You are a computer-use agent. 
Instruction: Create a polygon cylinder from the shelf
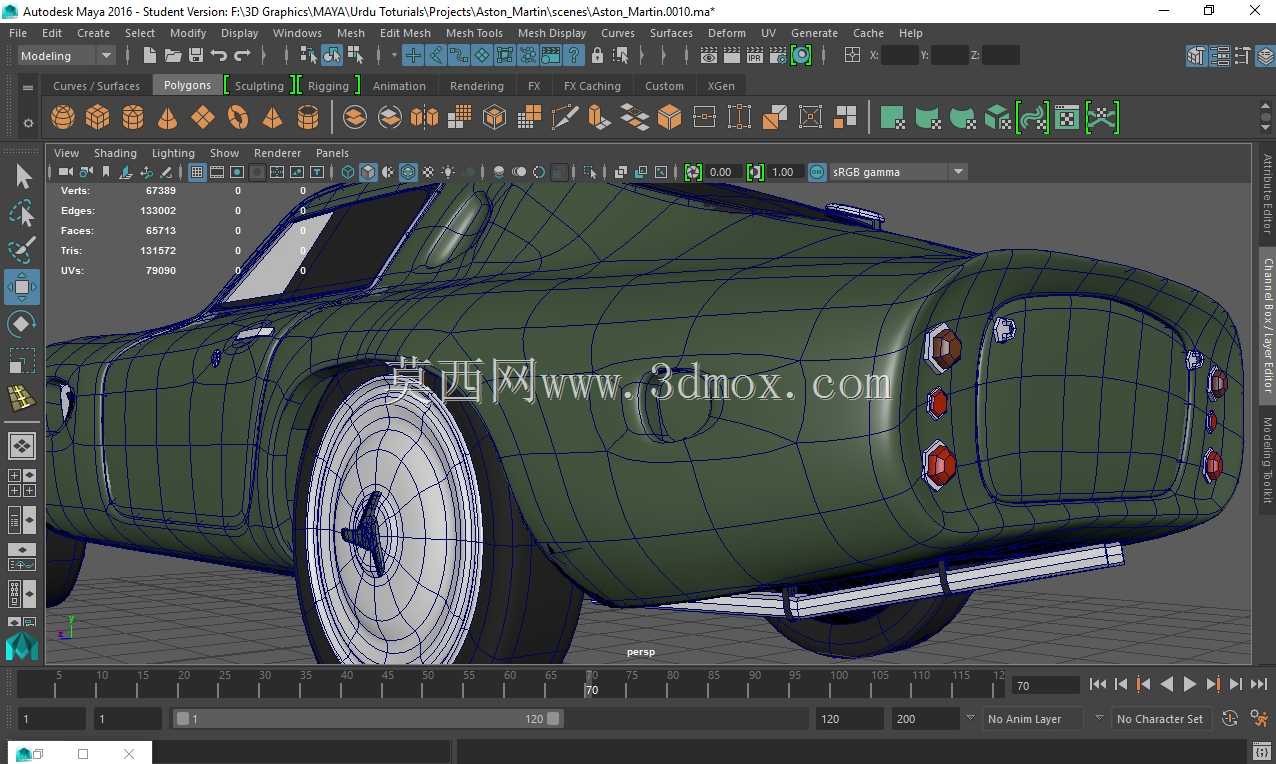point(133,118)
